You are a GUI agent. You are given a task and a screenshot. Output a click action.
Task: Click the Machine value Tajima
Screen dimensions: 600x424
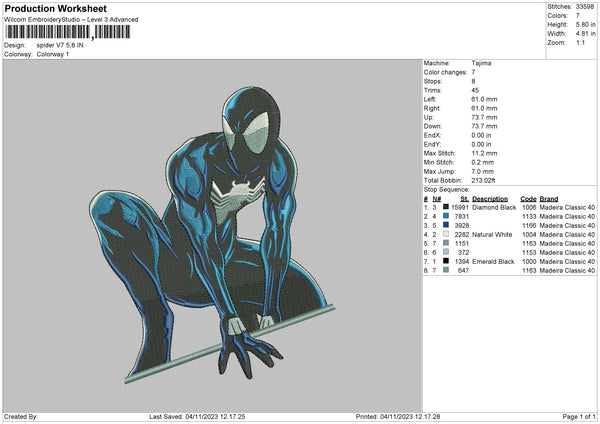coord(481,63)
